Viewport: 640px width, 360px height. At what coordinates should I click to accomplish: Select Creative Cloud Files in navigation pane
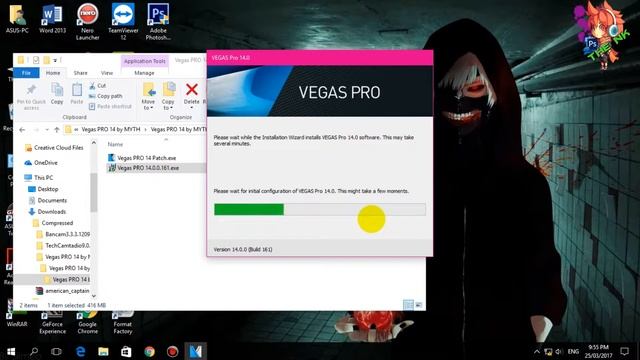[54, 148]
